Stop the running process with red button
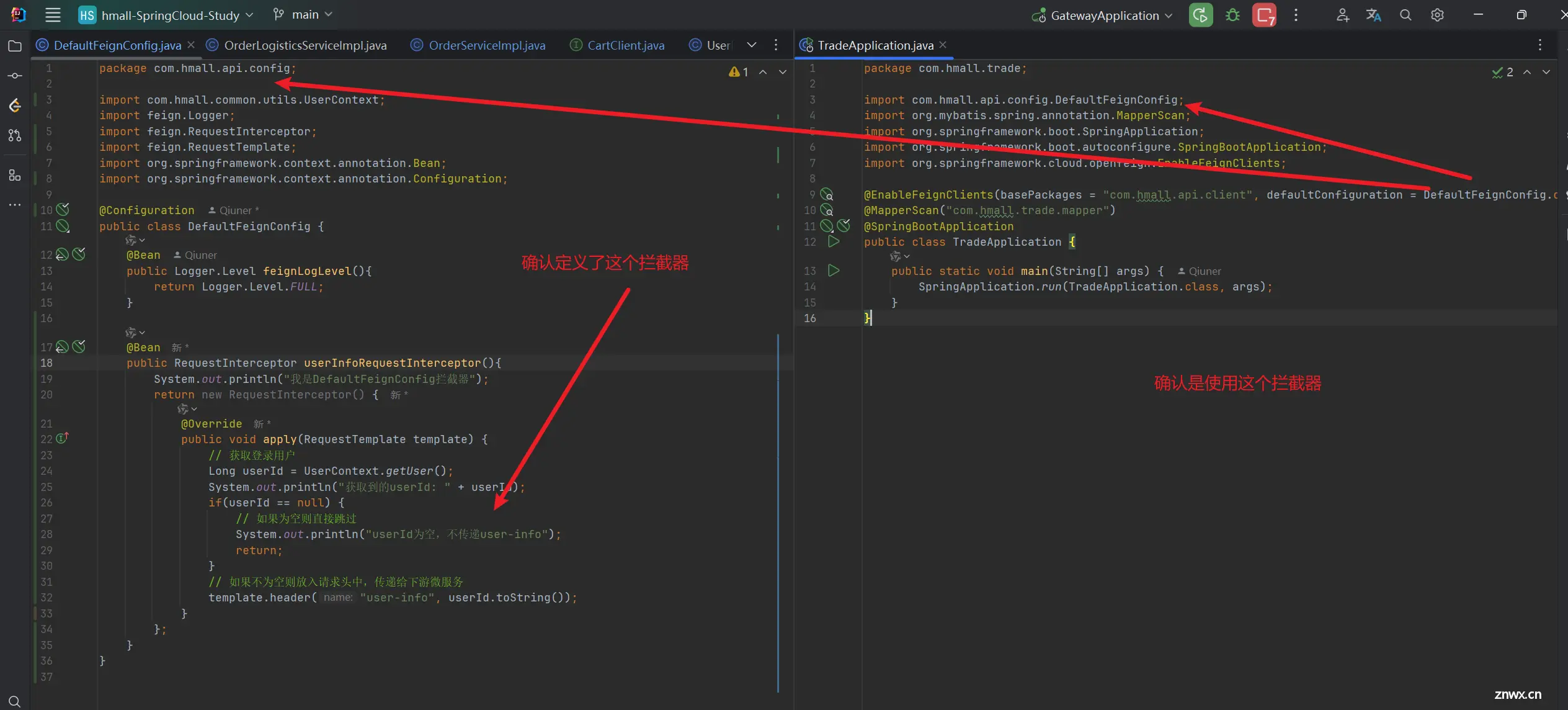Image resolution: width=1568 pixels, height=710 pixels. 1264,15
